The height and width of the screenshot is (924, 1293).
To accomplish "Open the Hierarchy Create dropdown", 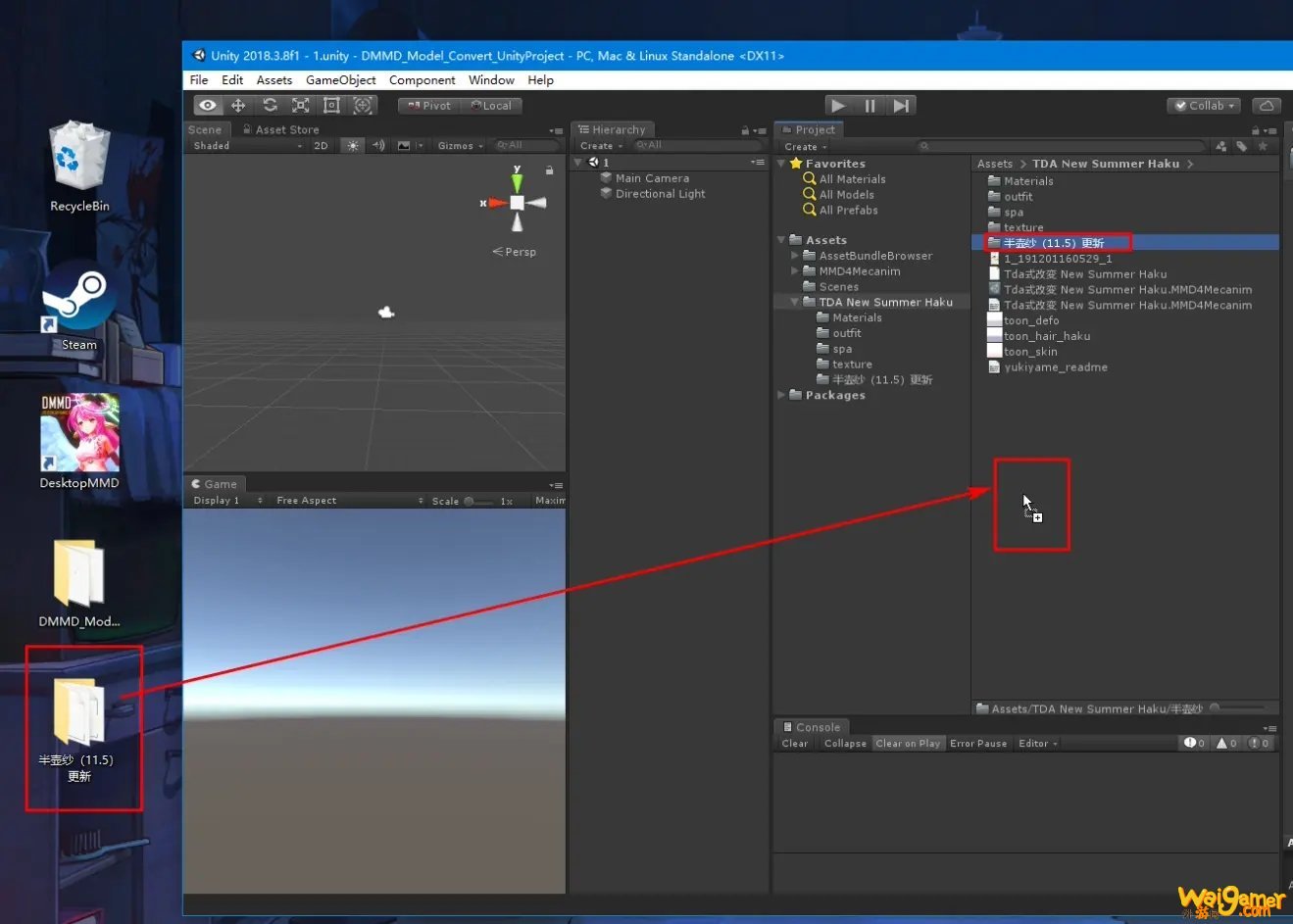I will [x=601, y=145].
